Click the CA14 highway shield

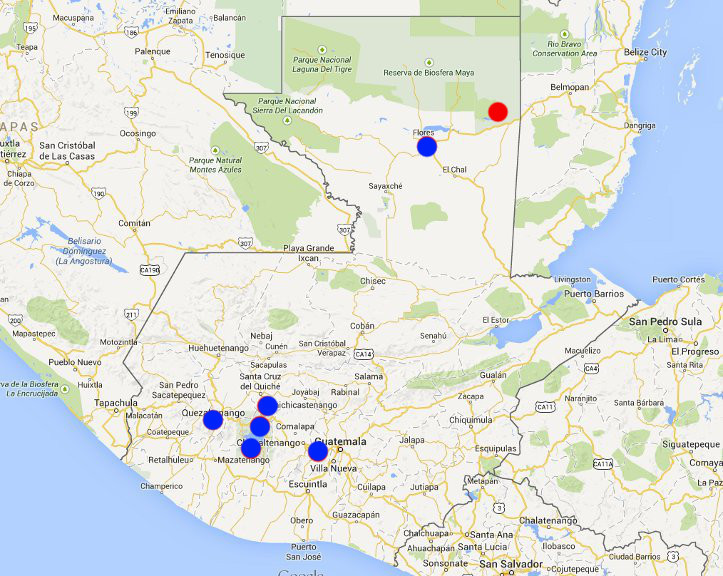tap(362, 354)
